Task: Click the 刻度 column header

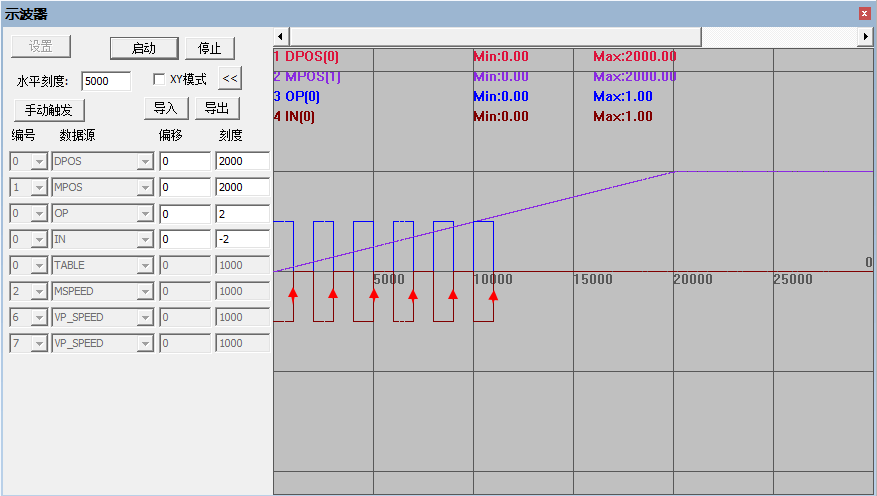Action: [230, 135]
